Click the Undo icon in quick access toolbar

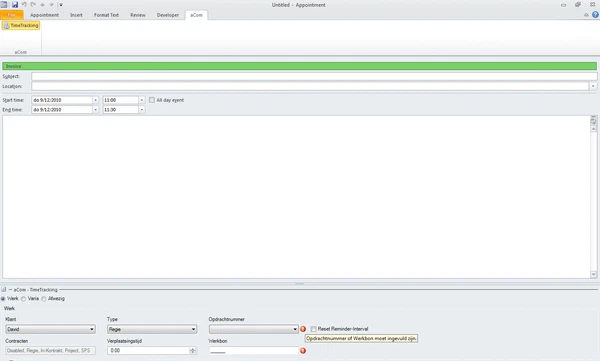click(x=24, y=5)
